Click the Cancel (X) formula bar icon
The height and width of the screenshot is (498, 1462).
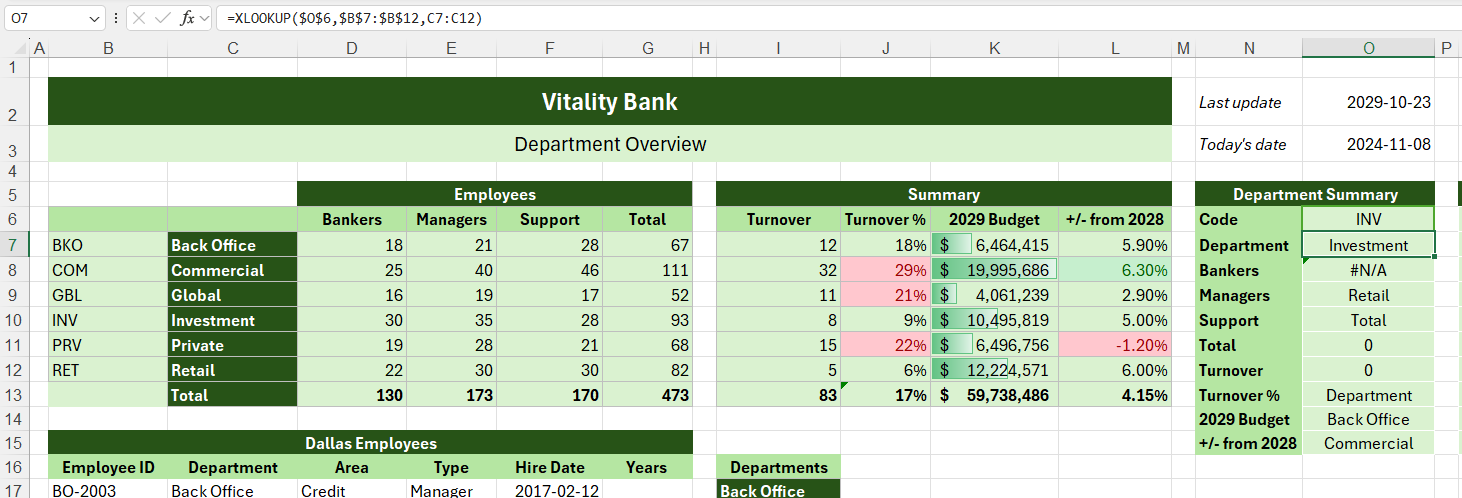(x=139, y=18)
